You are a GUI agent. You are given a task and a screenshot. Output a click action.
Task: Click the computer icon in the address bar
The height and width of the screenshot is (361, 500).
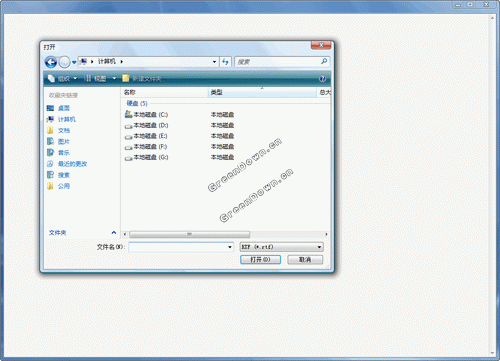(84, 62)
